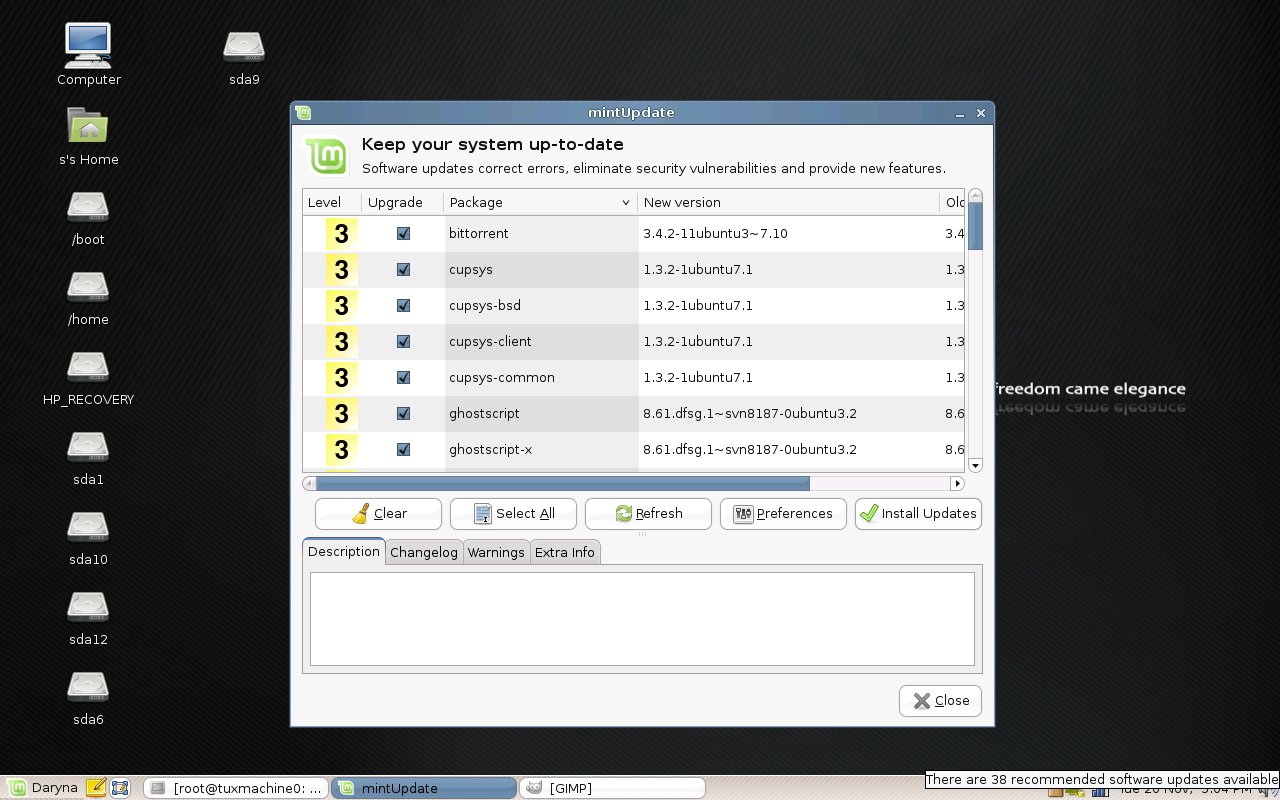Sort by the Upgrade column header
1280x800 pixels.
[x=403, y=202]
